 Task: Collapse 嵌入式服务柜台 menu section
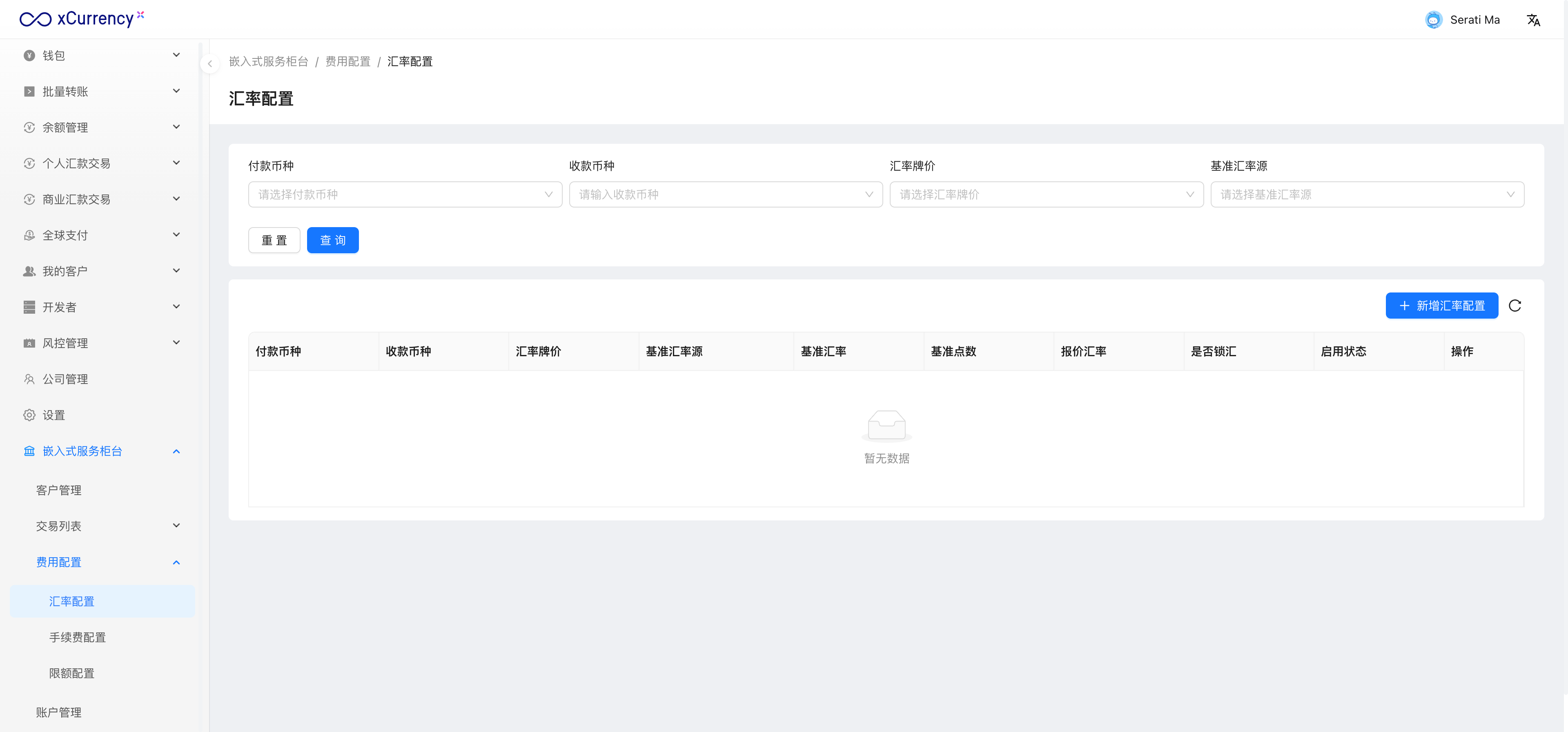pos(176,451)
